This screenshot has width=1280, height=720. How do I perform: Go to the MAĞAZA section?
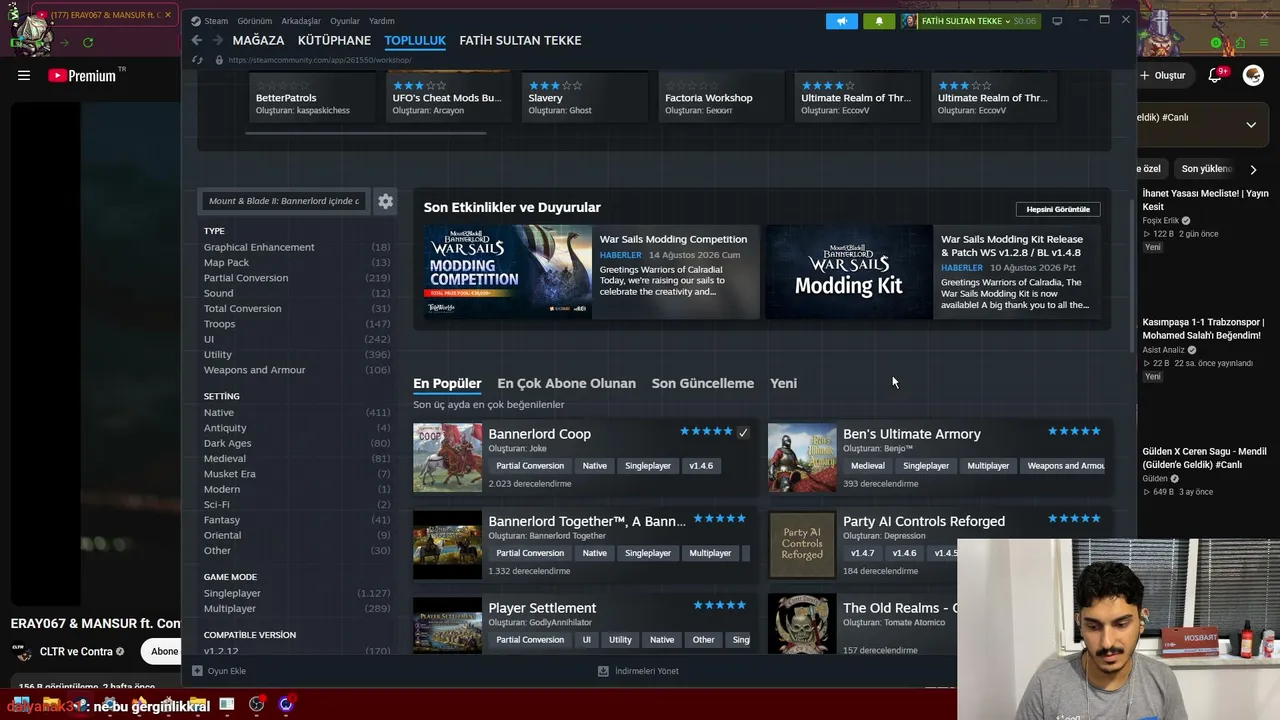pyautogui.click(x=258, y=40)
